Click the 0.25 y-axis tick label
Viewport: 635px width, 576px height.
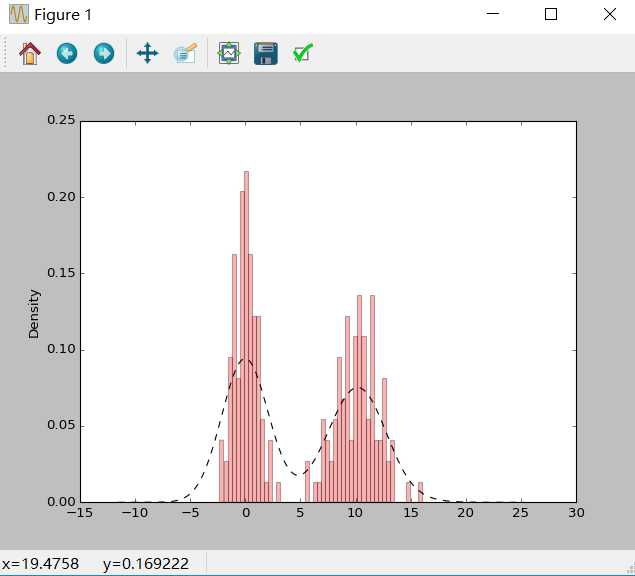pos(61,120)
